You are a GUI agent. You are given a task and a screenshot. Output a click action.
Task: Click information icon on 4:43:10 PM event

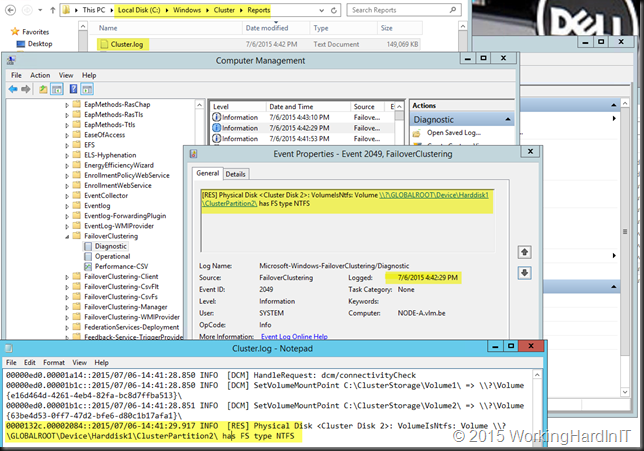pos(216,117)
